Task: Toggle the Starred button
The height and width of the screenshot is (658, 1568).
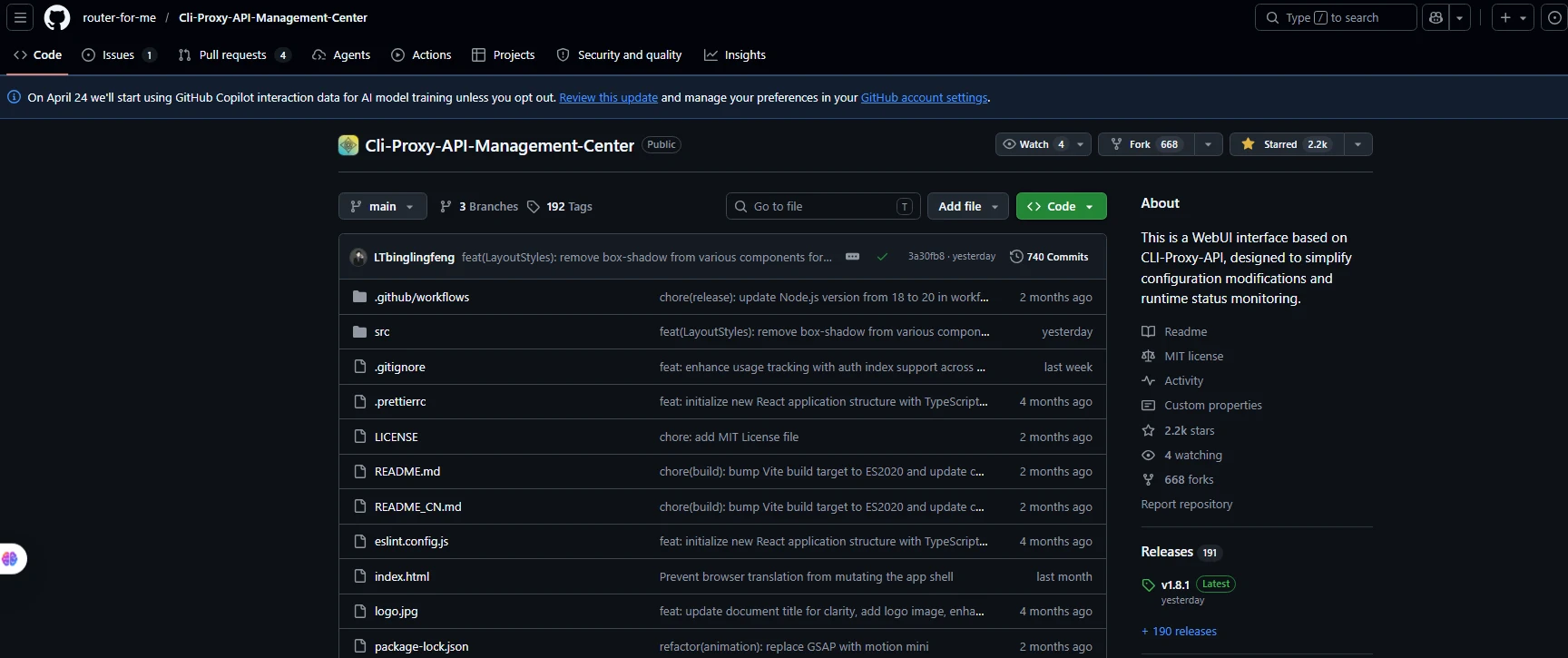Action: (x=1287, y=144)
